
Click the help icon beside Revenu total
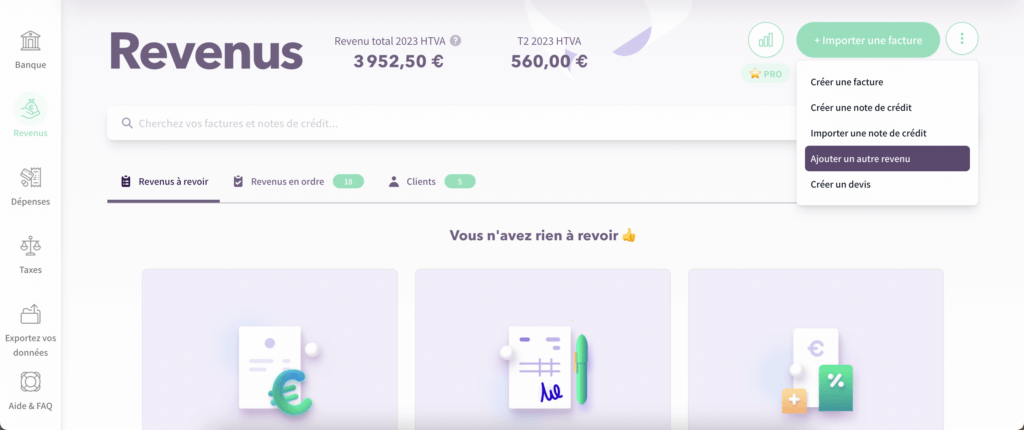tap(456, 41)
